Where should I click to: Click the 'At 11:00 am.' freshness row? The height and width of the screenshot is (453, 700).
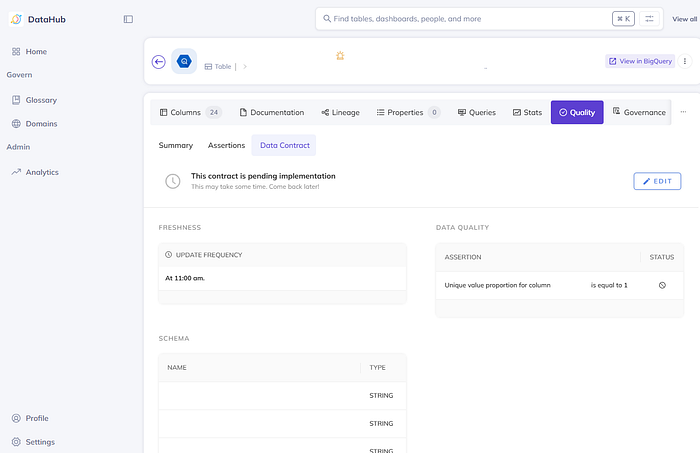[282, 278]
